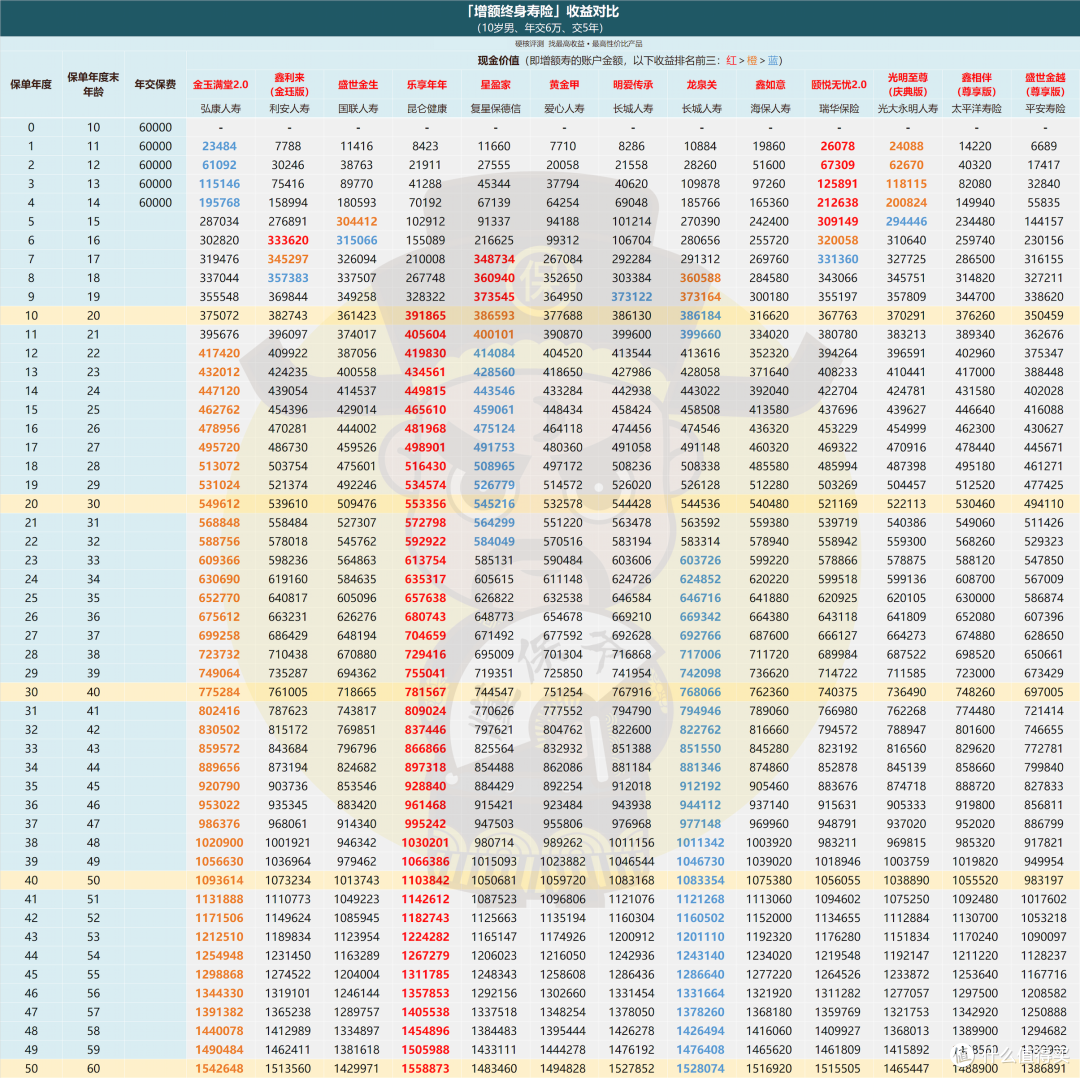Click product name 黄金甲

pos(564,85)
